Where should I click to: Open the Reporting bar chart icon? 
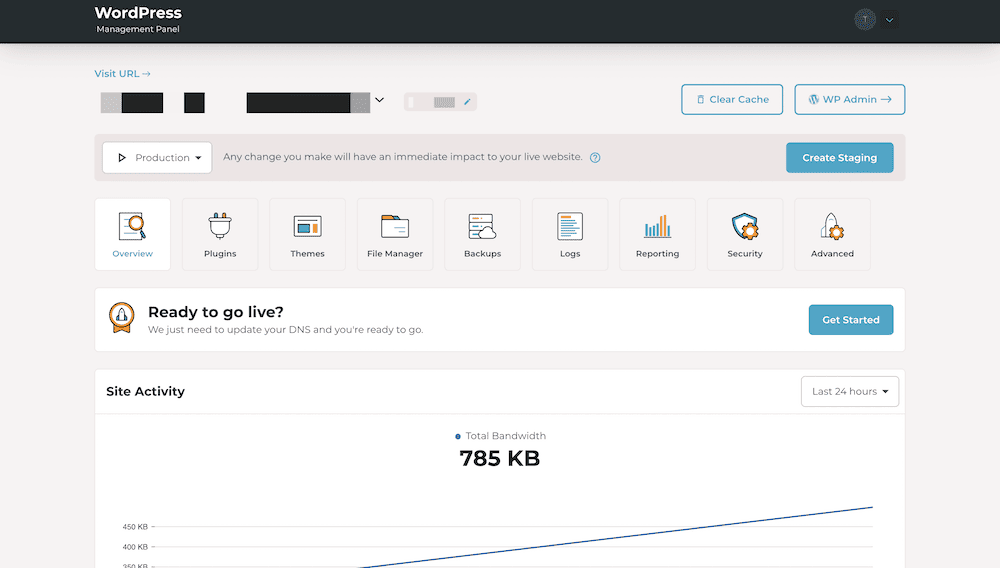pyautogui.click(x=657, y=227)
